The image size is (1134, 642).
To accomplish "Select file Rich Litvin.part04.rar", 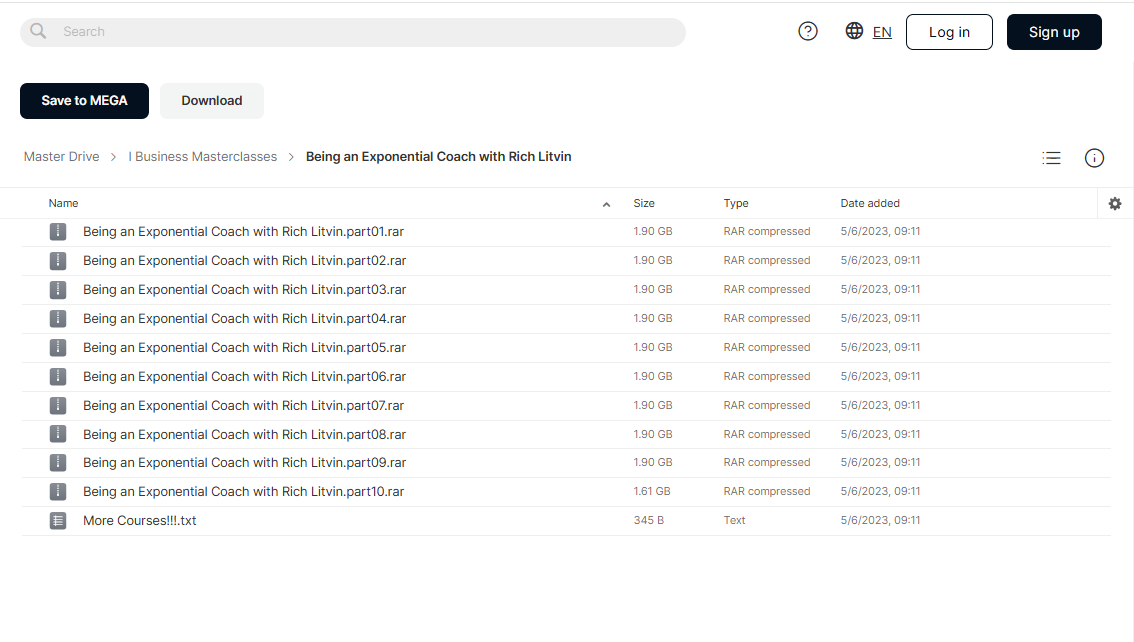I will [x=244, y=318].
